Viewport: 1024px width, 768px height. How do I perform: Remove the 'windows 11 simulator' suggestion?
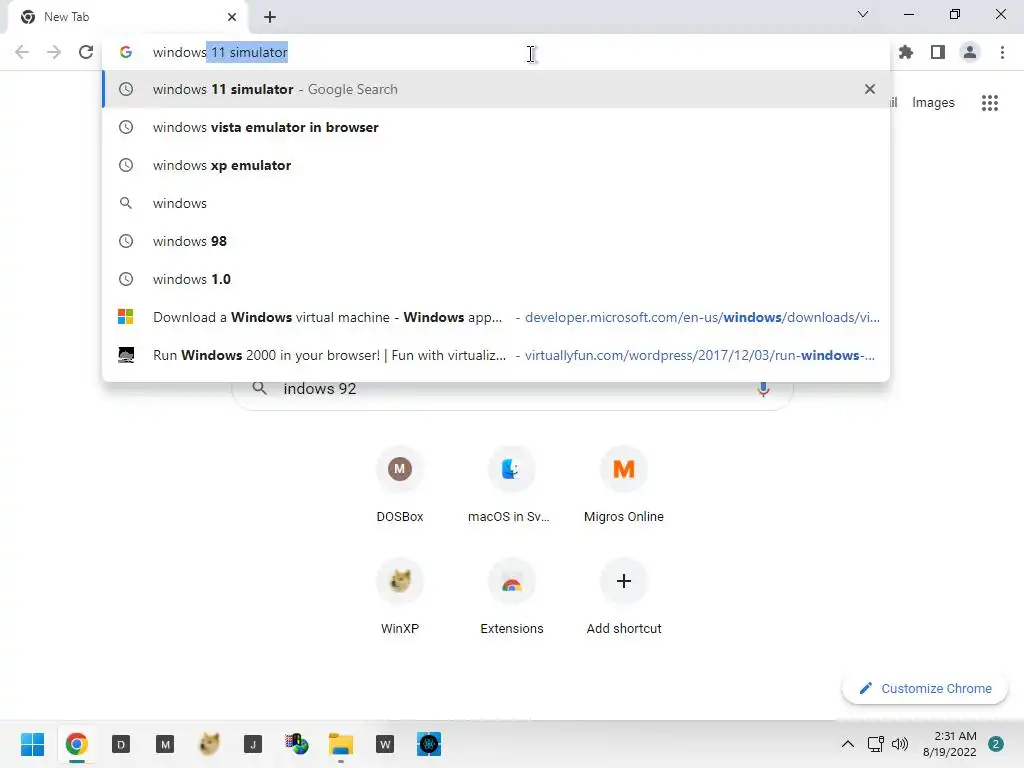click(x=869, y=89)
